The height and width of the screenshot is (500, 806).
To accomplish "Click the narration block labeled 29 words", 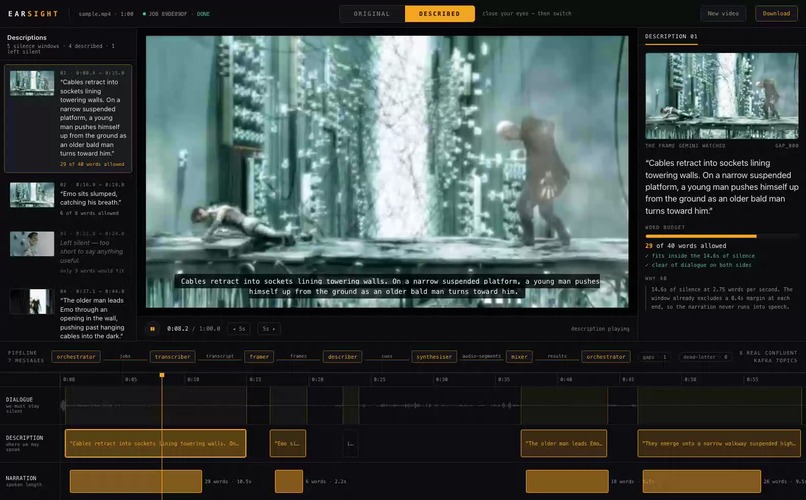I will pyautogui.click(x=136, y=482).
